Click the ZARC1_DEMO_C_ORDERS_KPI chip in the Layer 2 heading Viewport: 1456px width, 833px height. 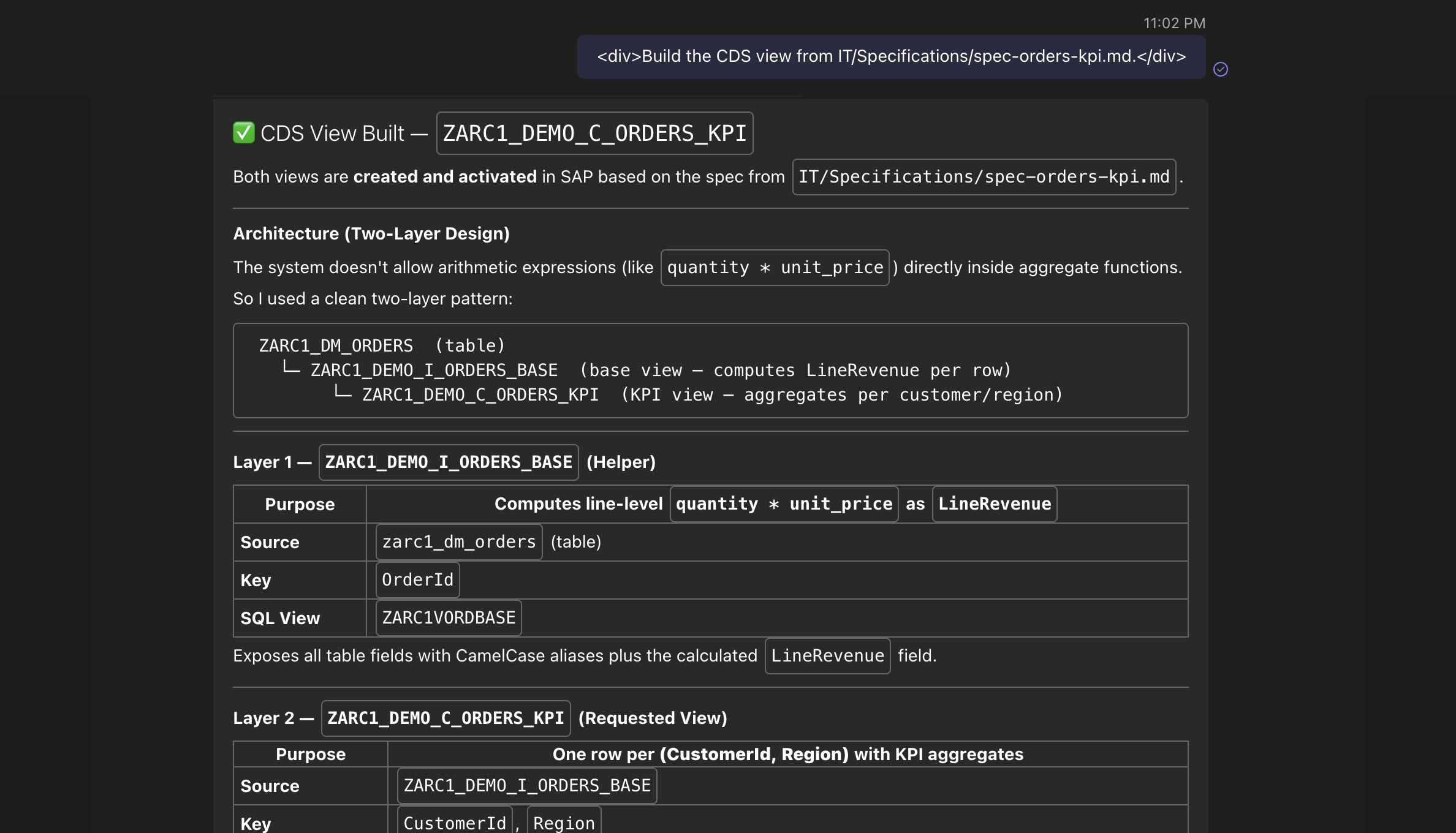click(446, 718)
